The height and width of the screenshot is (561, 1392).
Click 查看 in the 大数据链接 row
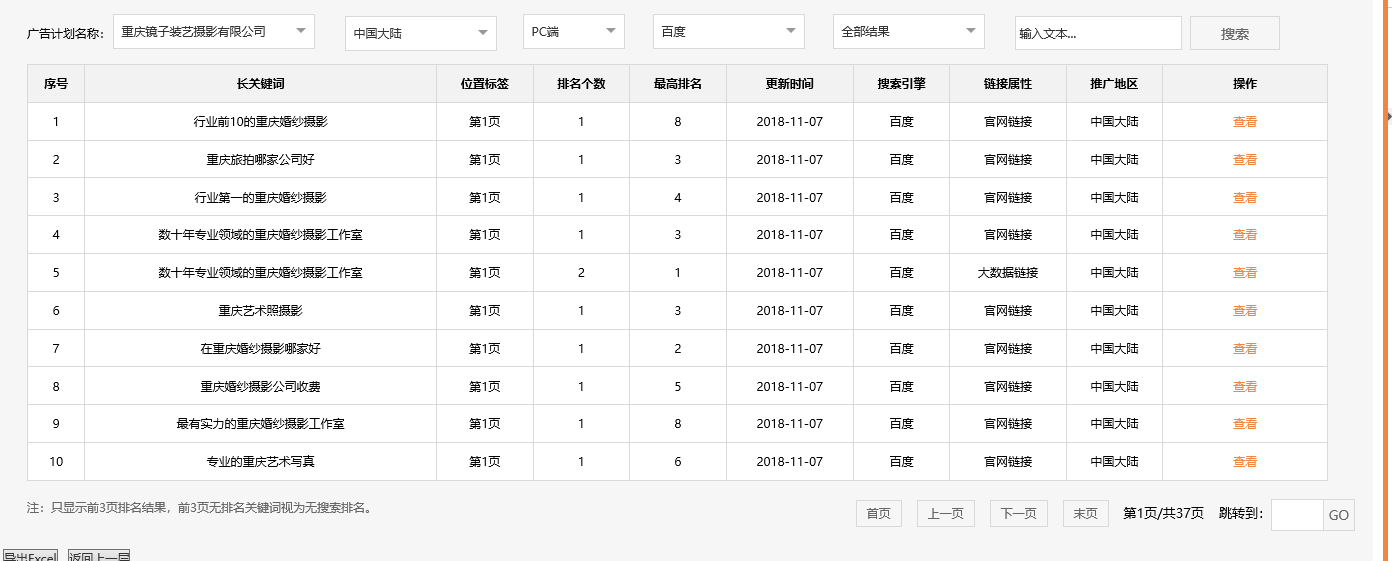point(1245,273)
